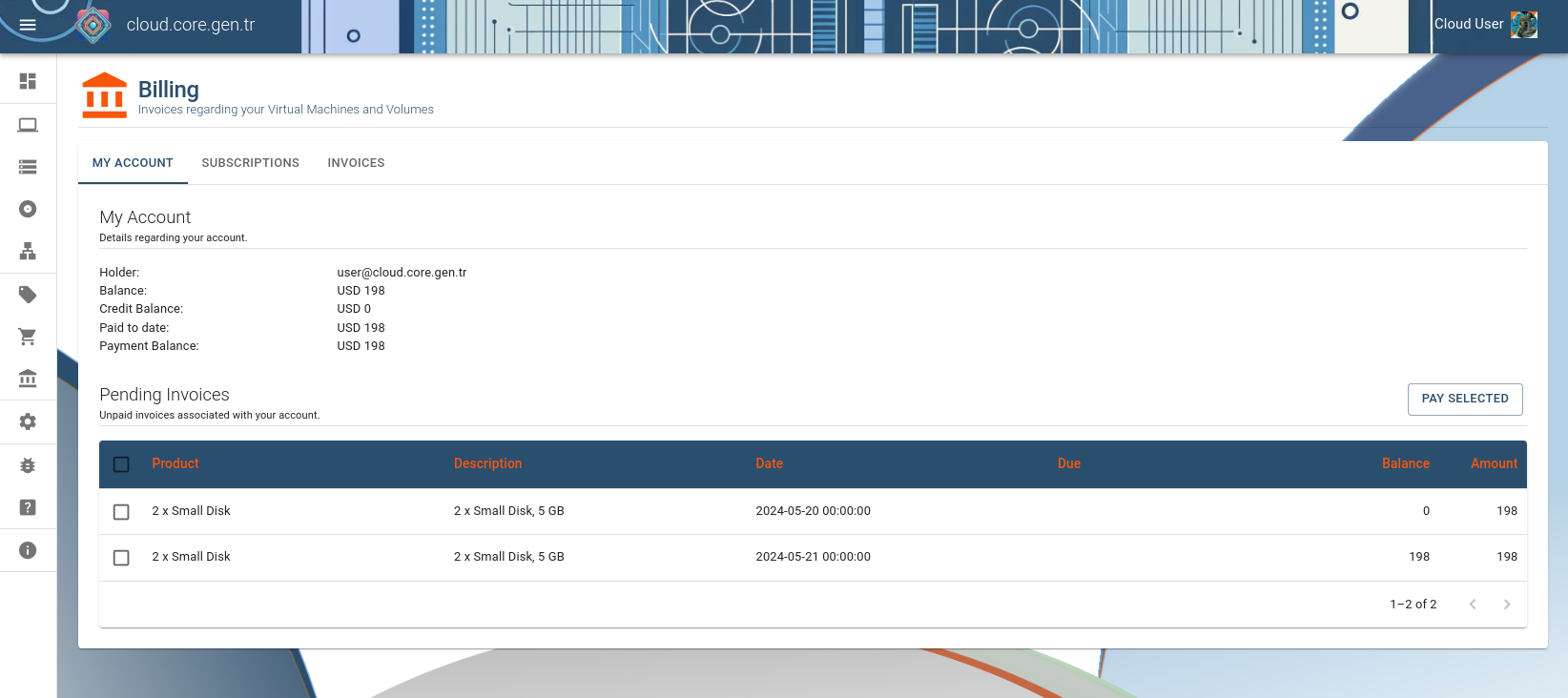Open the billing bank sidebar icon
This screenshot has height=698, width=1568.
[x=28, y=379]
